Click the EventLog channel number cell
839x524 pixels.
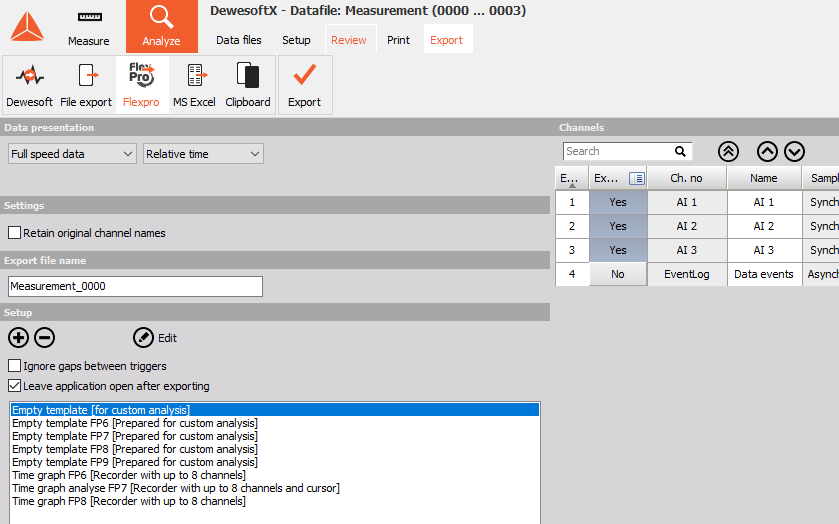pos(687,274)
